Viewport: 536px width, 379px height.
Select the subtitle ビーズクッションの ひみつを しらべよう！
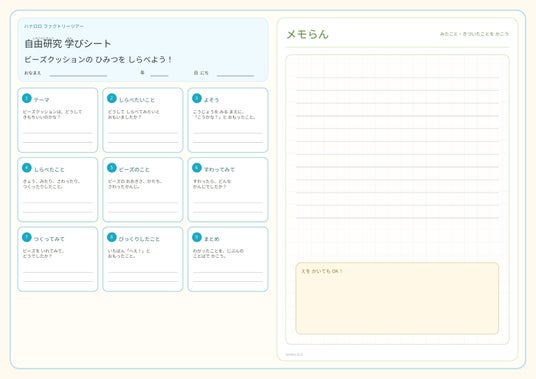coord(98,59)
